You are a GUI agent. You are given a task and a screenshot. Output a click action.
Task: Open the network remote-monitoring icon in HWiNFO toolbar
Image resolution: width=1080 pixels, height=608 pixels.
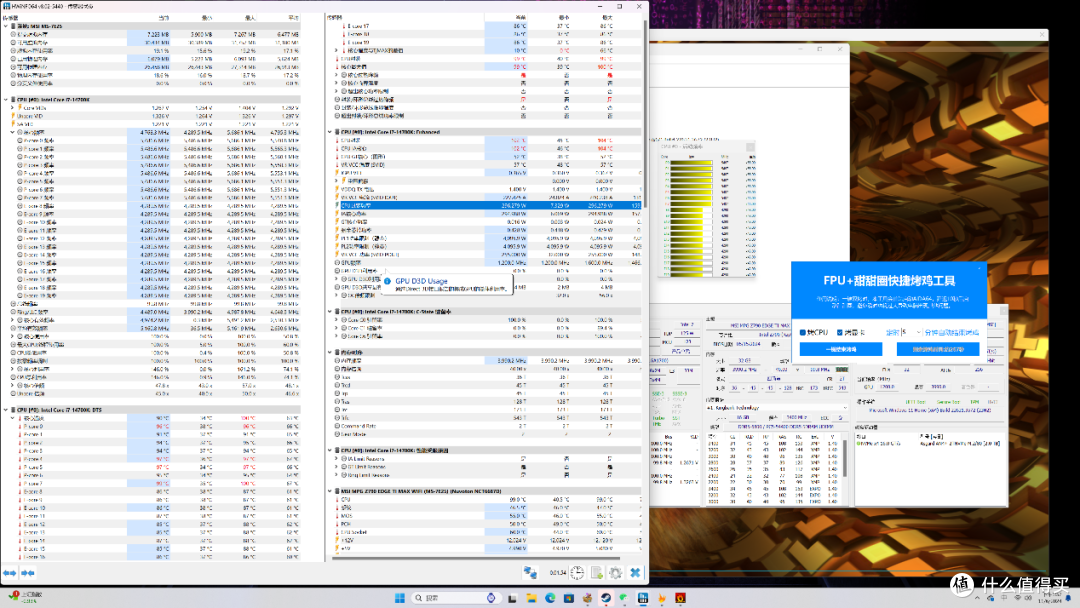[x=530, y=573]
